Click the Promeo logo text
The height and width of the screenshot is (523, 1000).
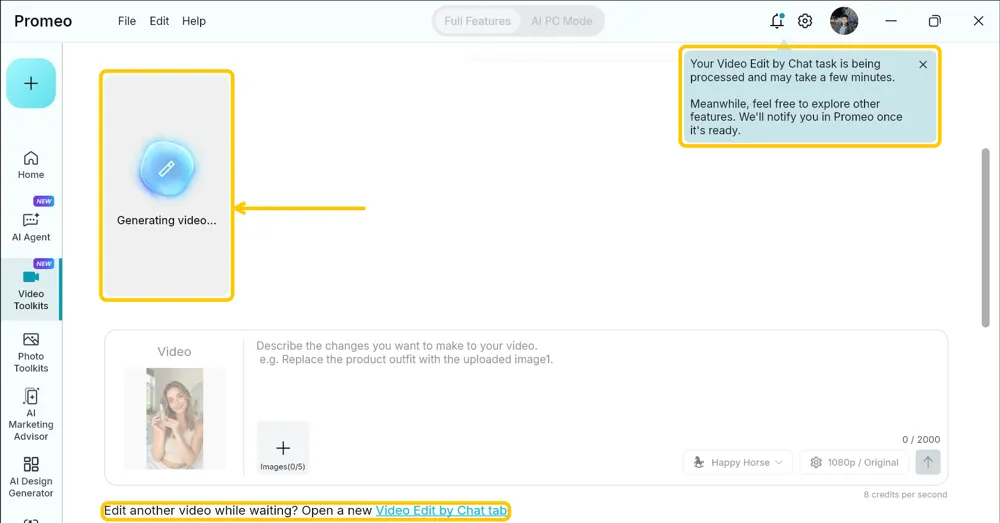(43, 21)
